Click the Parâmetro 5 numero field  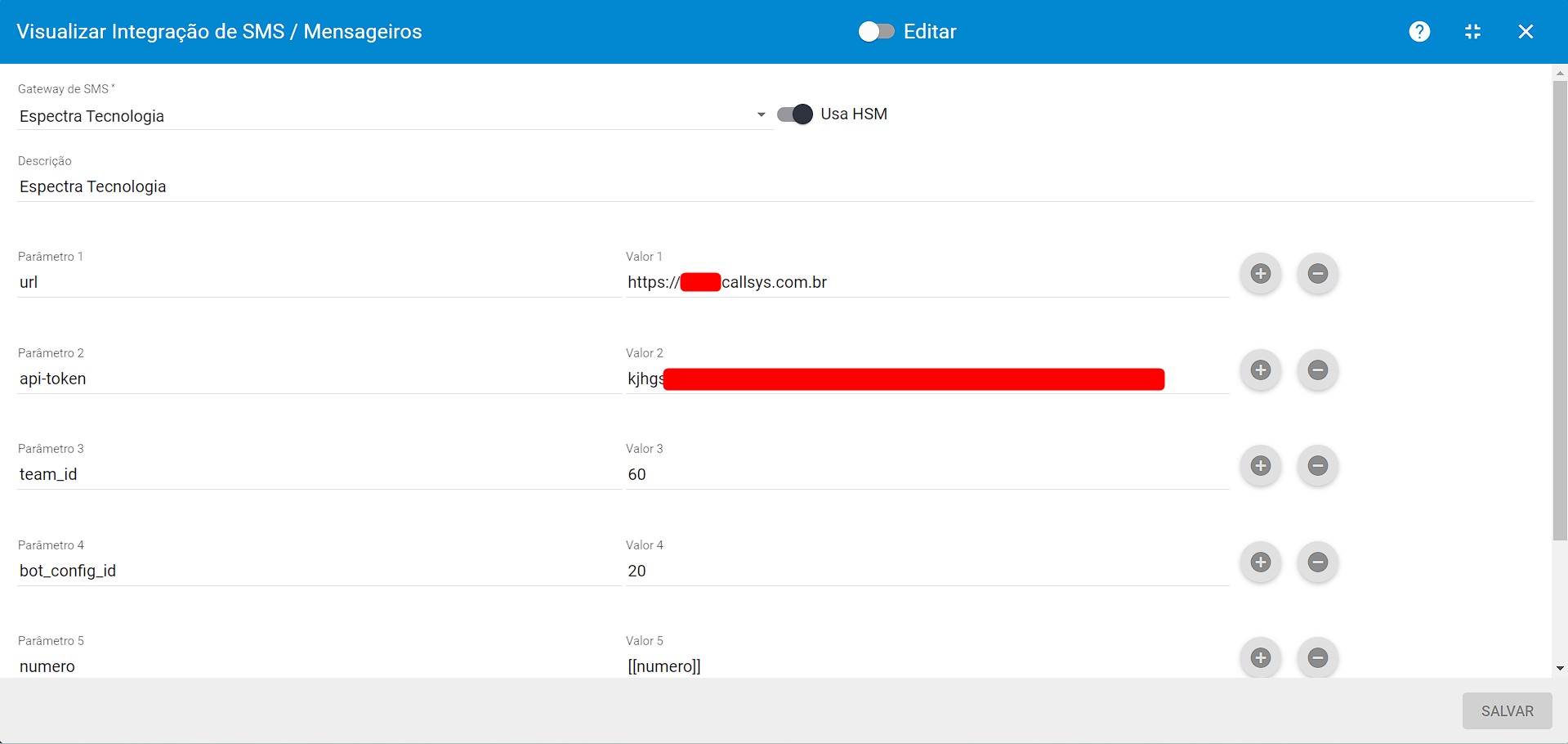(x=319, y=666)
